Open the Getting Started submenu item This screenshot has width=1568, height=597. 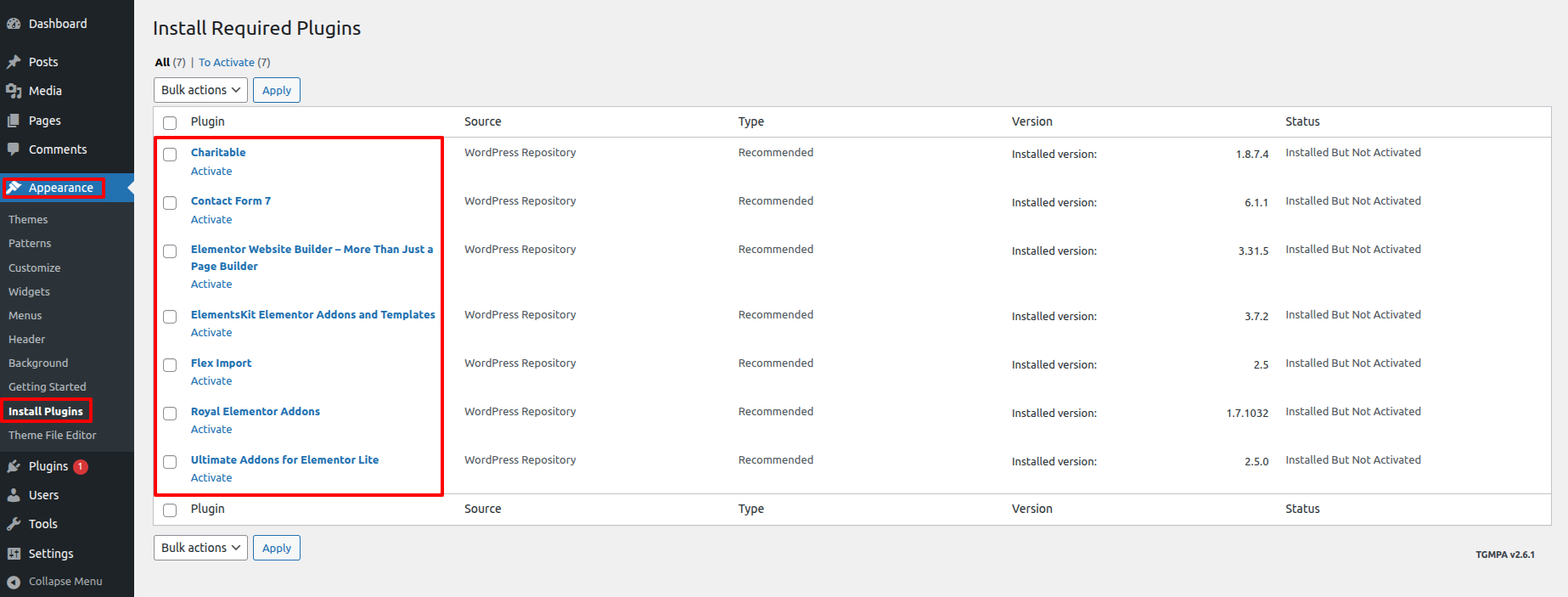[48, 386]
